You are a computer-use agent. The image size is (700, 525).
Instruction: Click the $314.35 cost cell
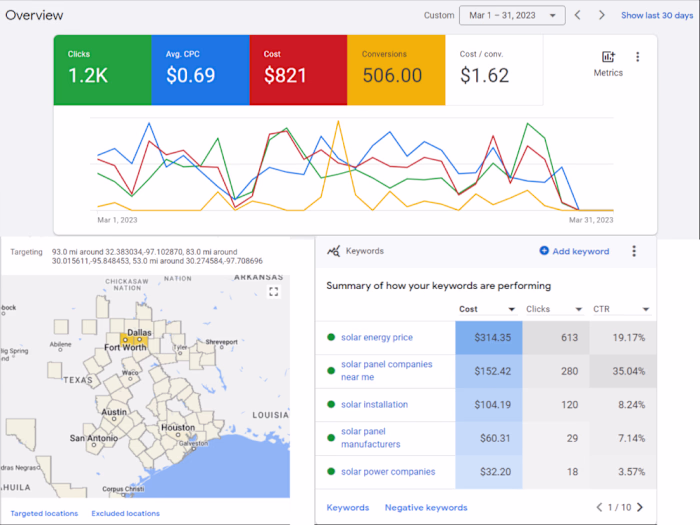coord(489,338)
